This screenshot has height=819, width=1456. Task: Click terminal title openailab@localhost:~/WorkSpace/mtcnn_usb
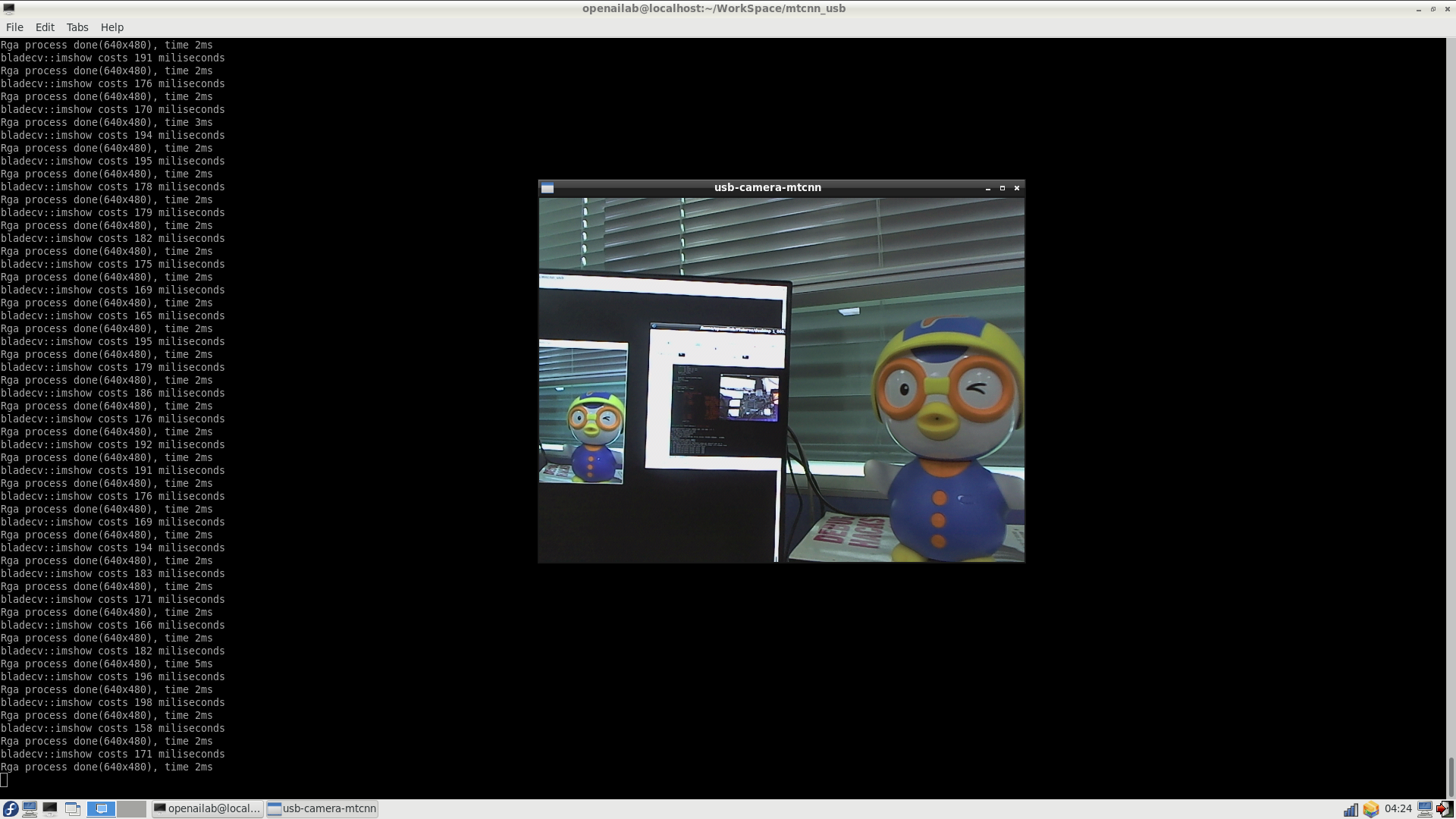coord(714,8)
